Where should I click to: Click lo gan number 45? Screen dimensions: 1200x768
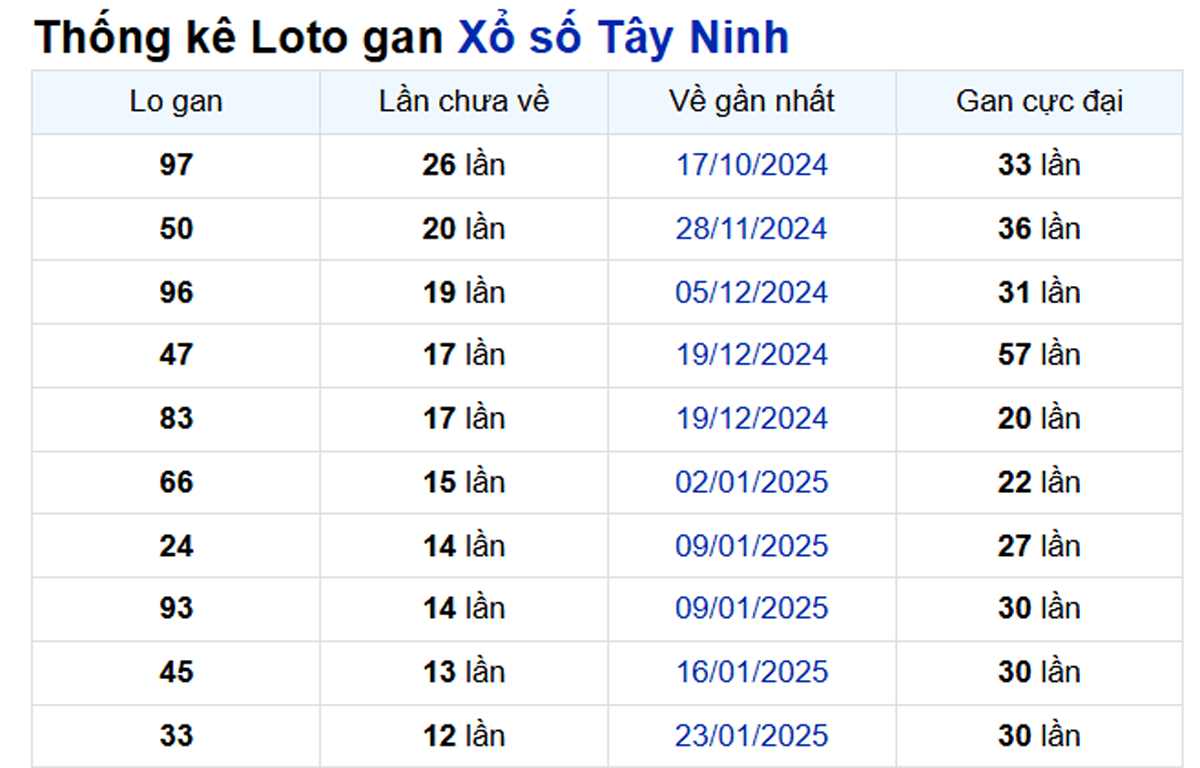coord(176,672)
